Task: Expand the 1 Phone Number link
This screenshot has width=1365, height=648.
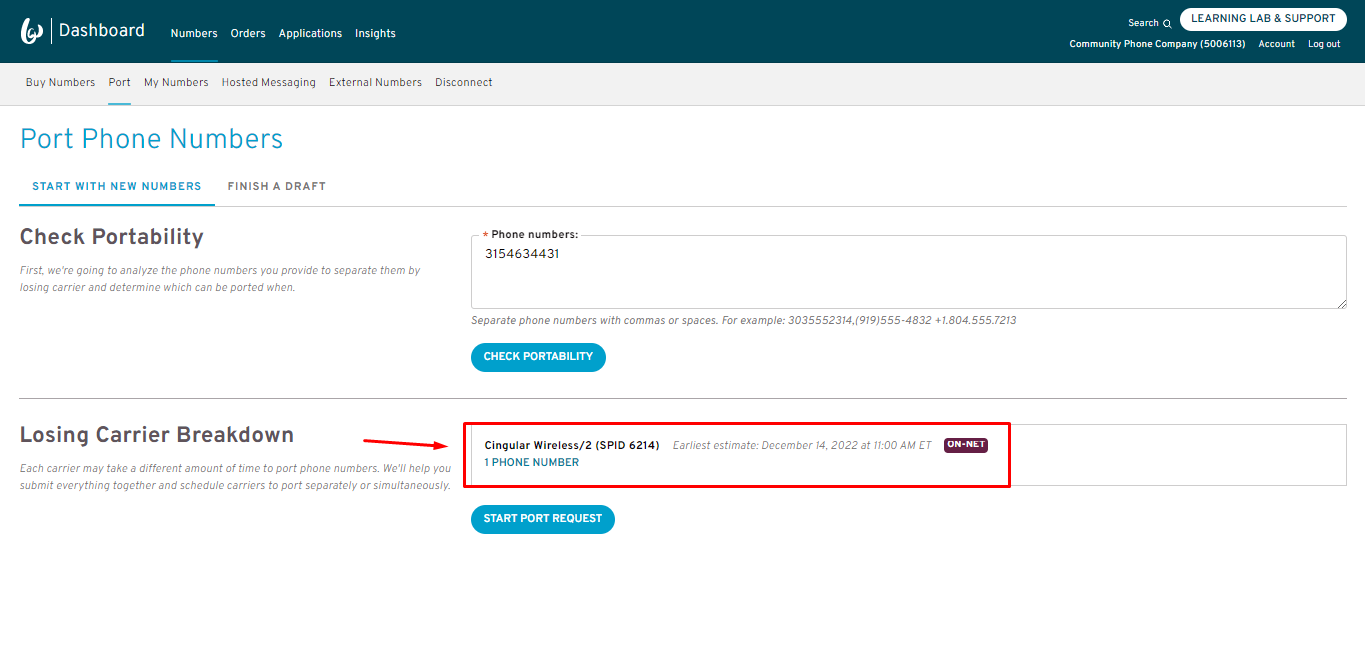Action: pyautogui.click(x=531, y=463)
